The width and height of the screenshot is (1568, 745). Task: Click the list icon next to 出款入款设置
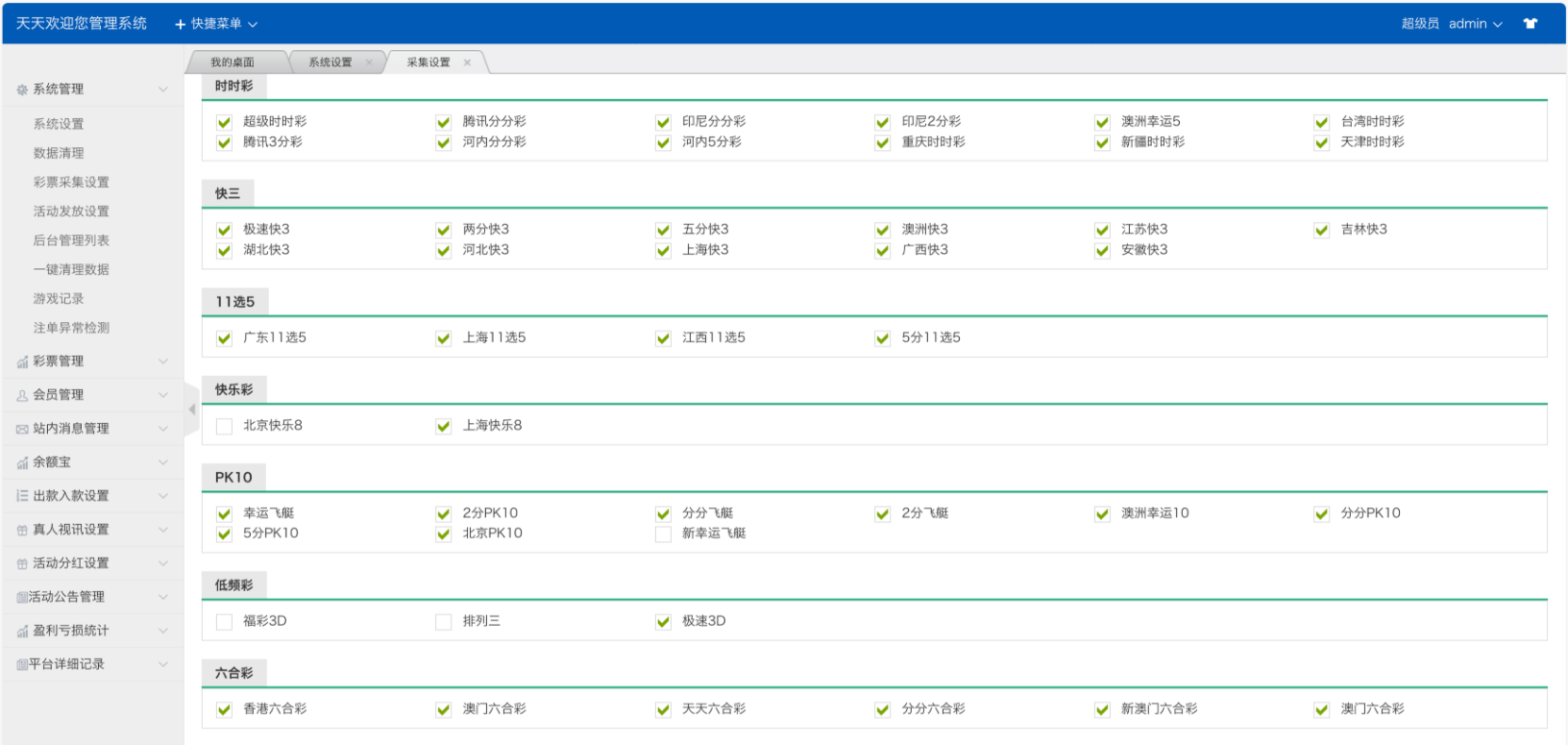coord(22,496)
